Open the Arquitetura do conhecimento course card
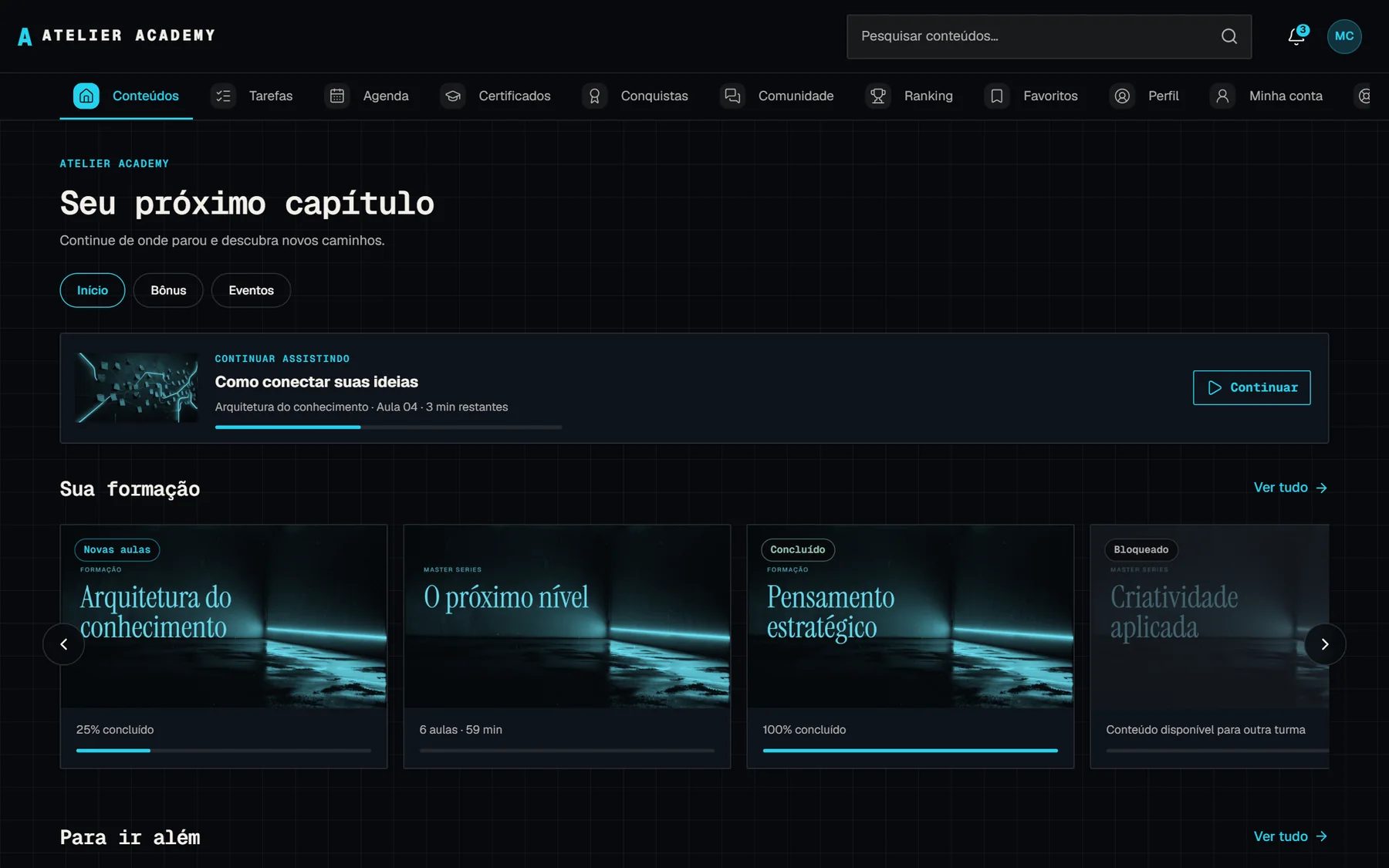Viewport: 1389px width, 868px height. pos(224,647)
